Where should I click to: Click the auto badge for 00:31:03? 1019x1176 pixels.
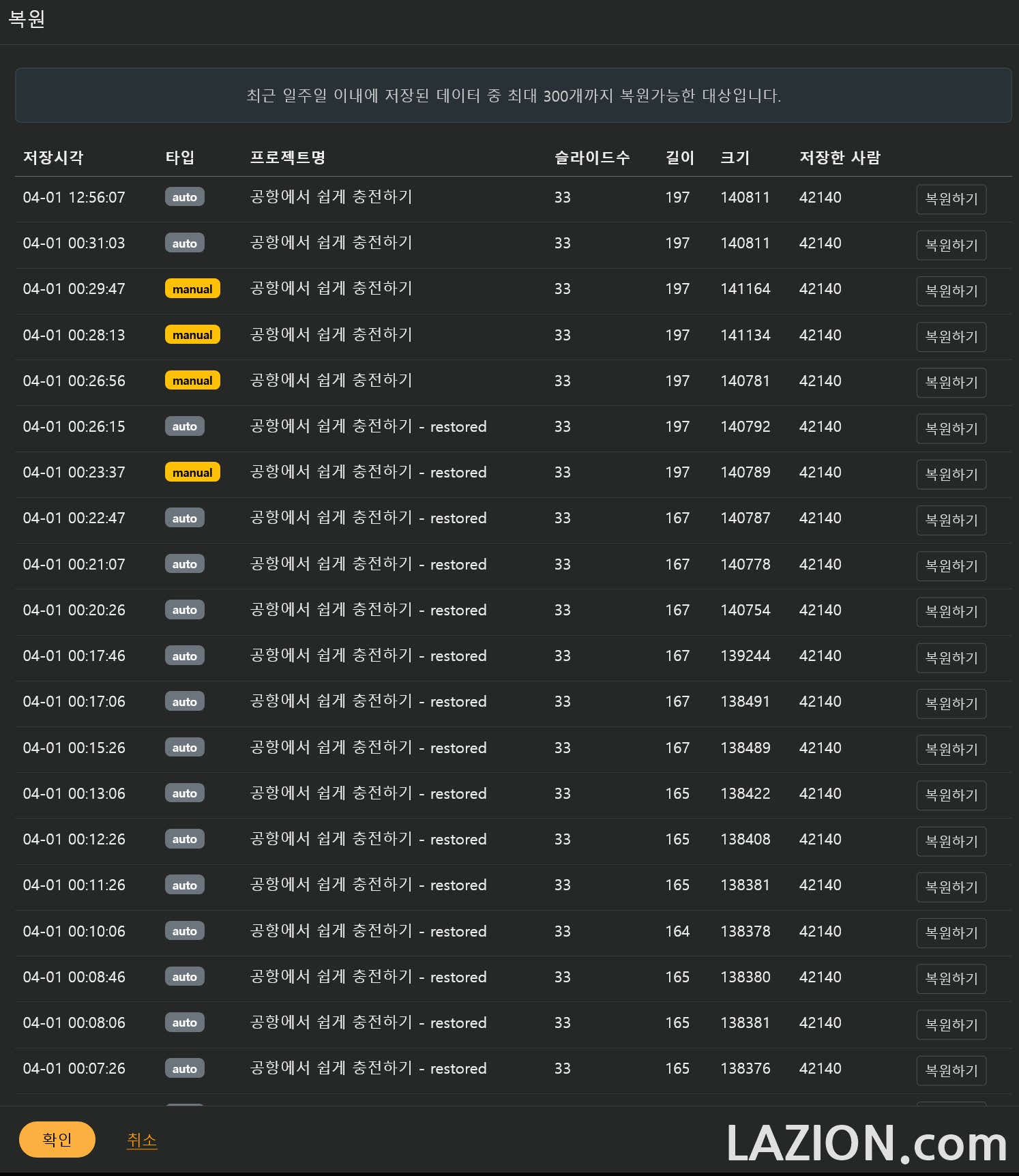coord(184,243)
